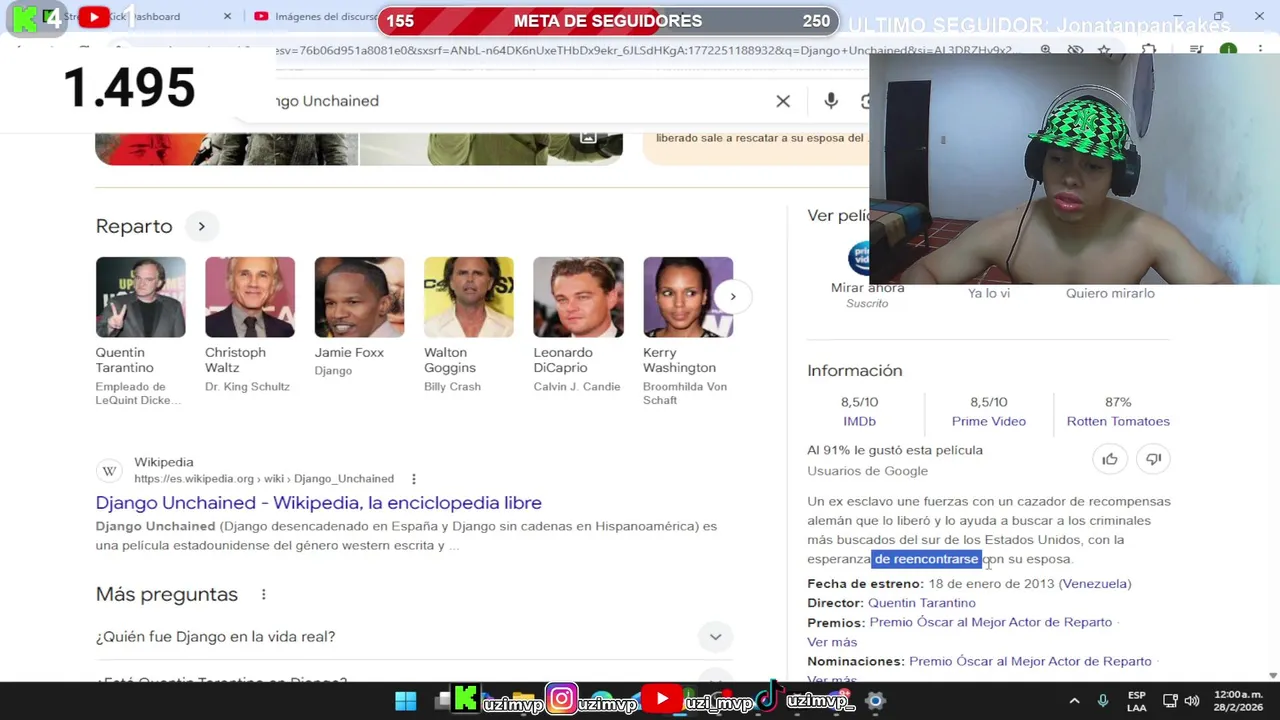The height and width of the screenshot is (720, 1280).
Task: Click the Wikipedia site favicon
Action: [x=110, y=470]
